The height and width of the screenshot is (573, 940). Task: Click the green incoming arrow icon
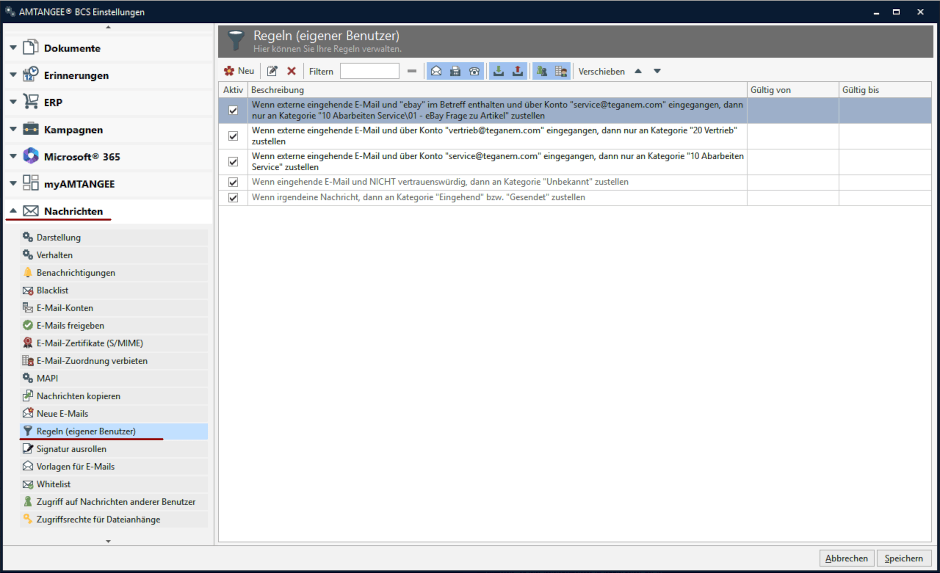pyautogui.click(x=499, y=71)
